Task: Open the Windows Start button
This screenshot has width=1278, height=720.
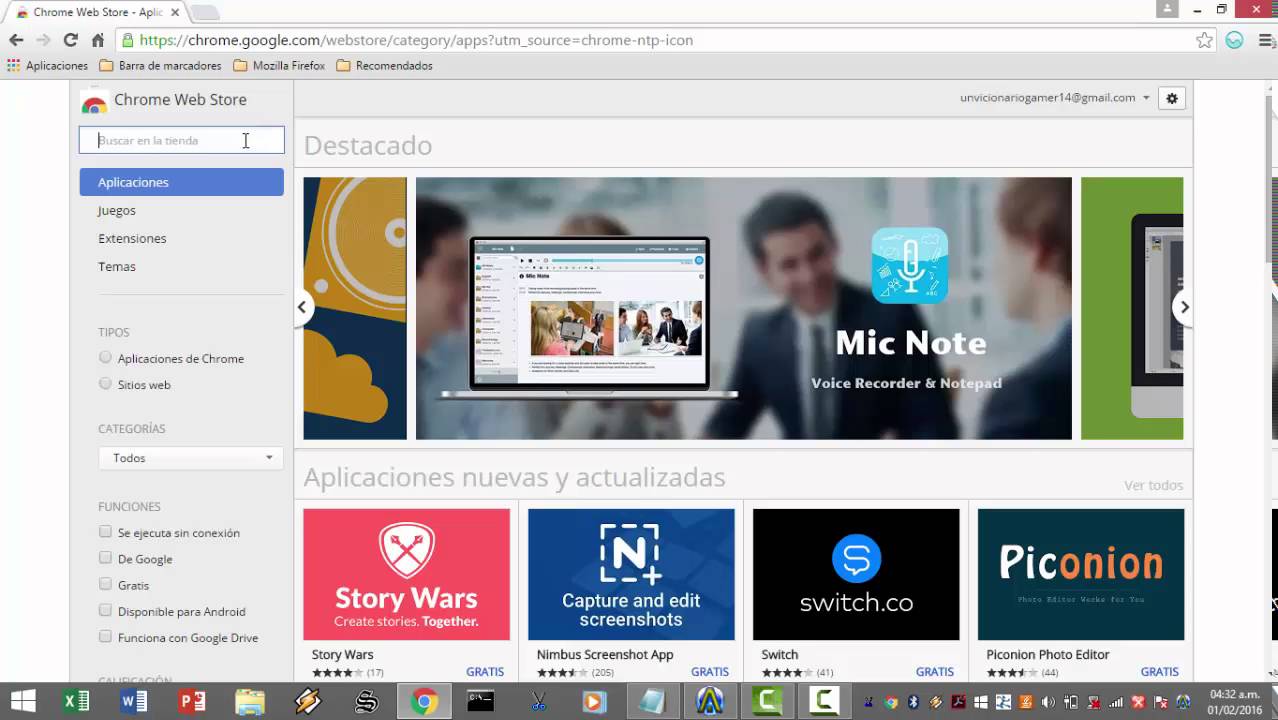Action: point(22,701)
